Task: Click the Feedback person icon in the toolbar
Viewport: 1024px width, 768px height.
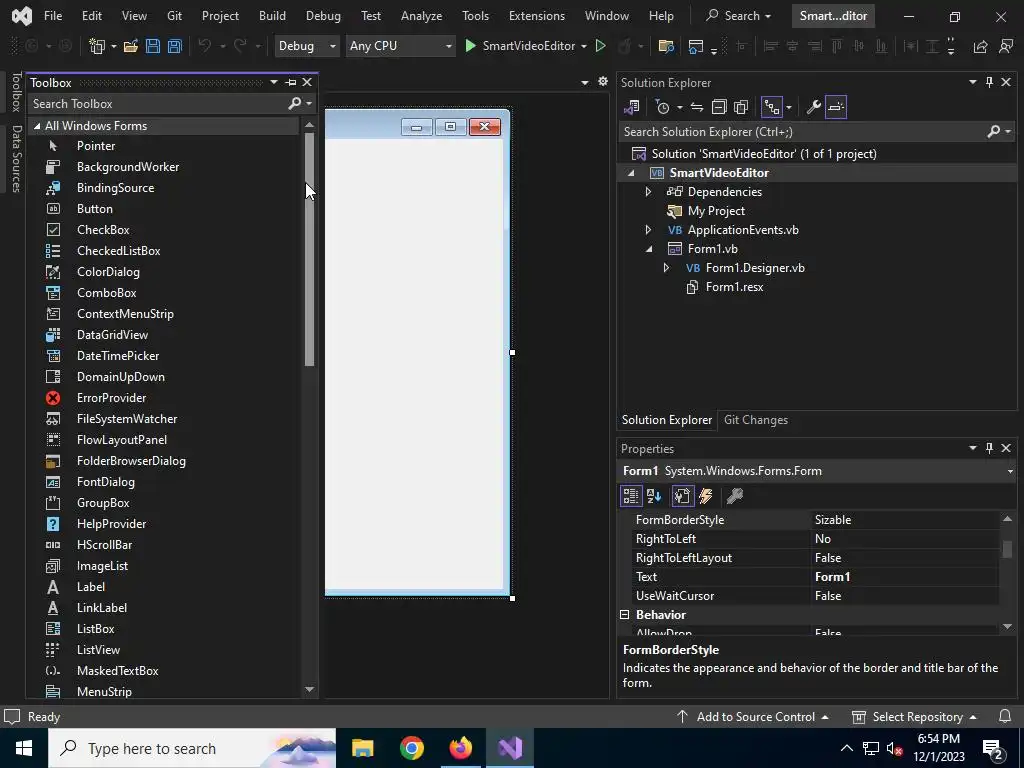Action: [x=1006, y=46]
